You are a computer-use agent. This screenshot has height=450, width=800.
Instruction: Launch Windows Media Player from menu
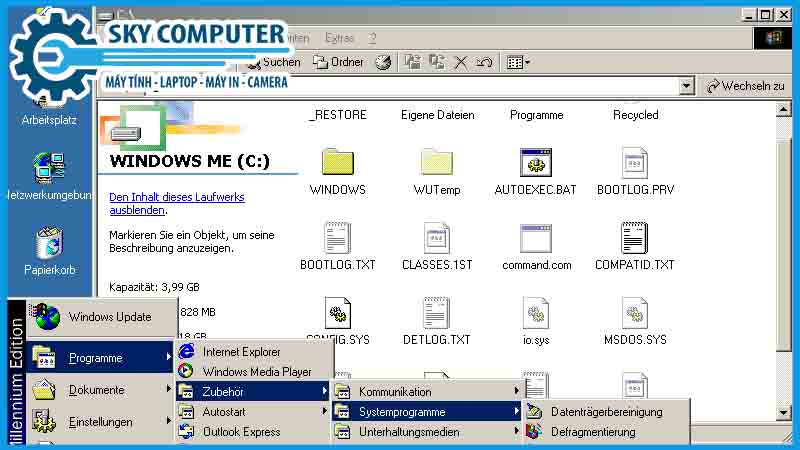(x=254, y=371)
